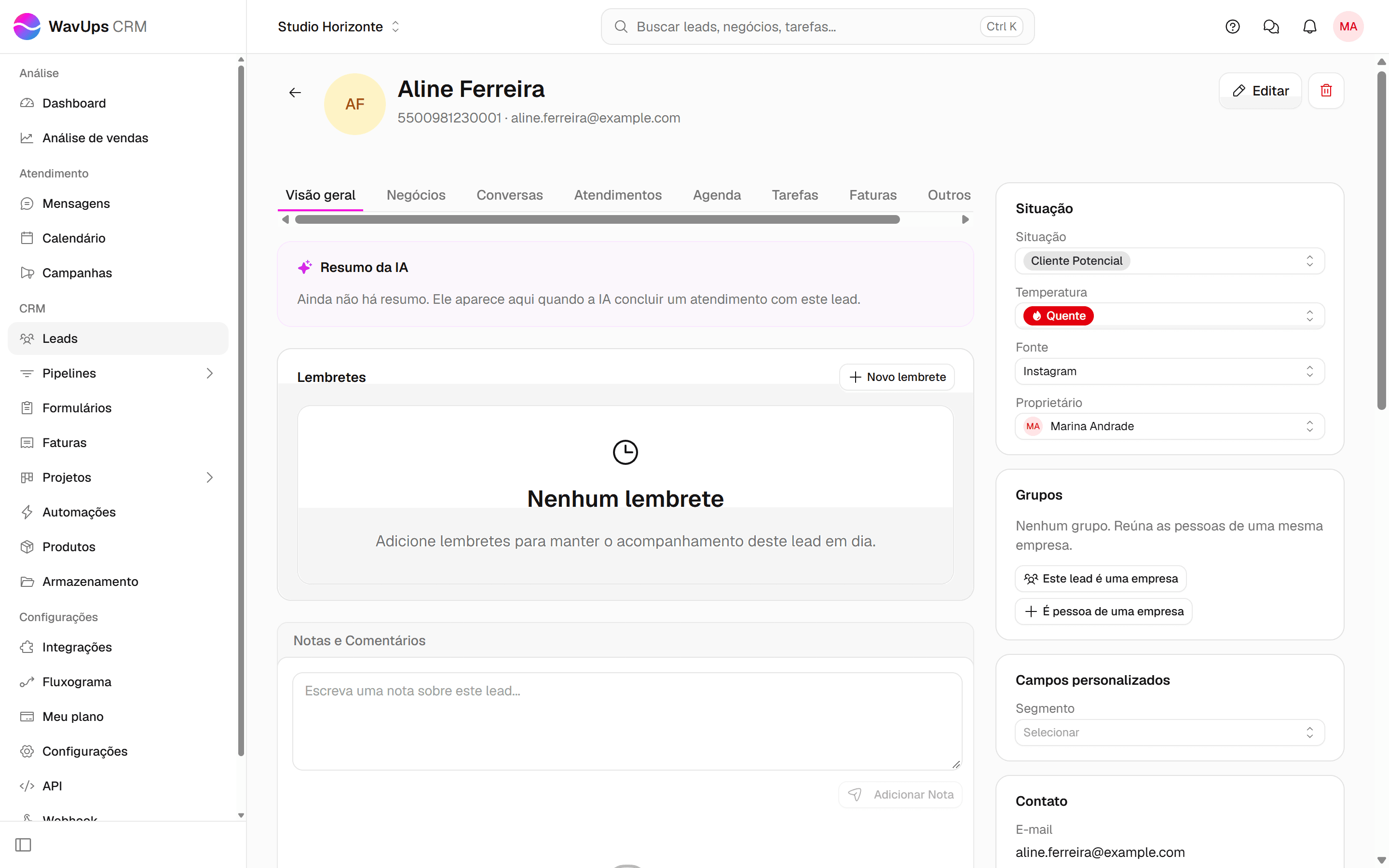Switch to the Negócios tab
Screen dimensions: 1389x868
pyautogui.click(x=416, y=195)
